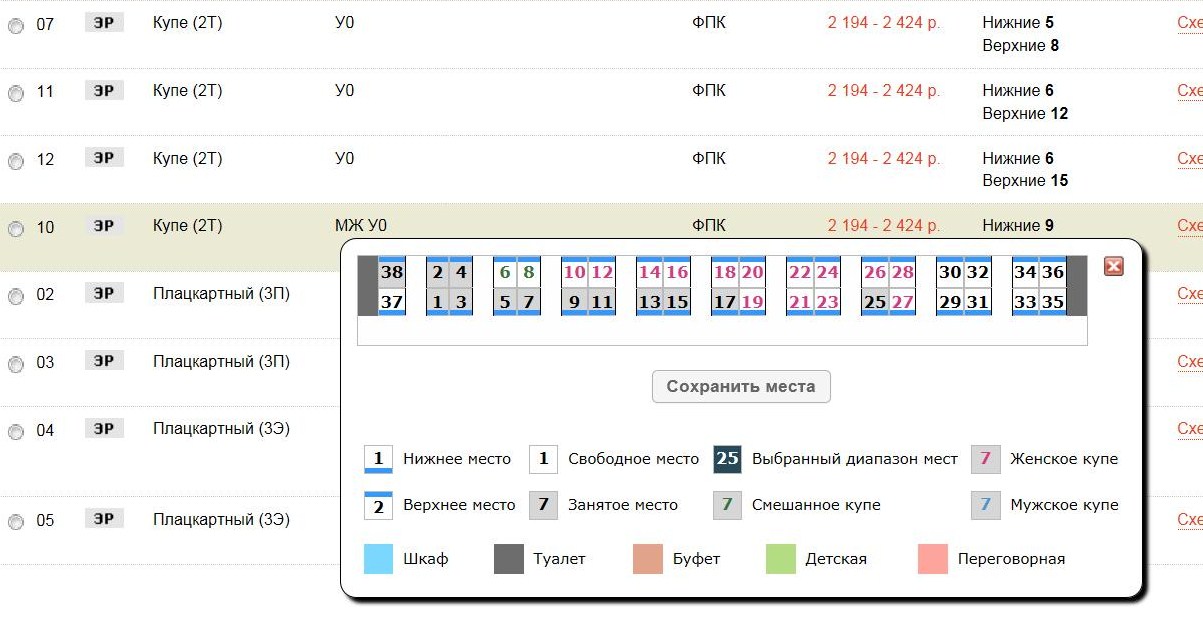The width and height of the screenshot is (1203, 617).
Task: Open the seat scheme link for wagon 03
Action: (x=1189, y=362)
